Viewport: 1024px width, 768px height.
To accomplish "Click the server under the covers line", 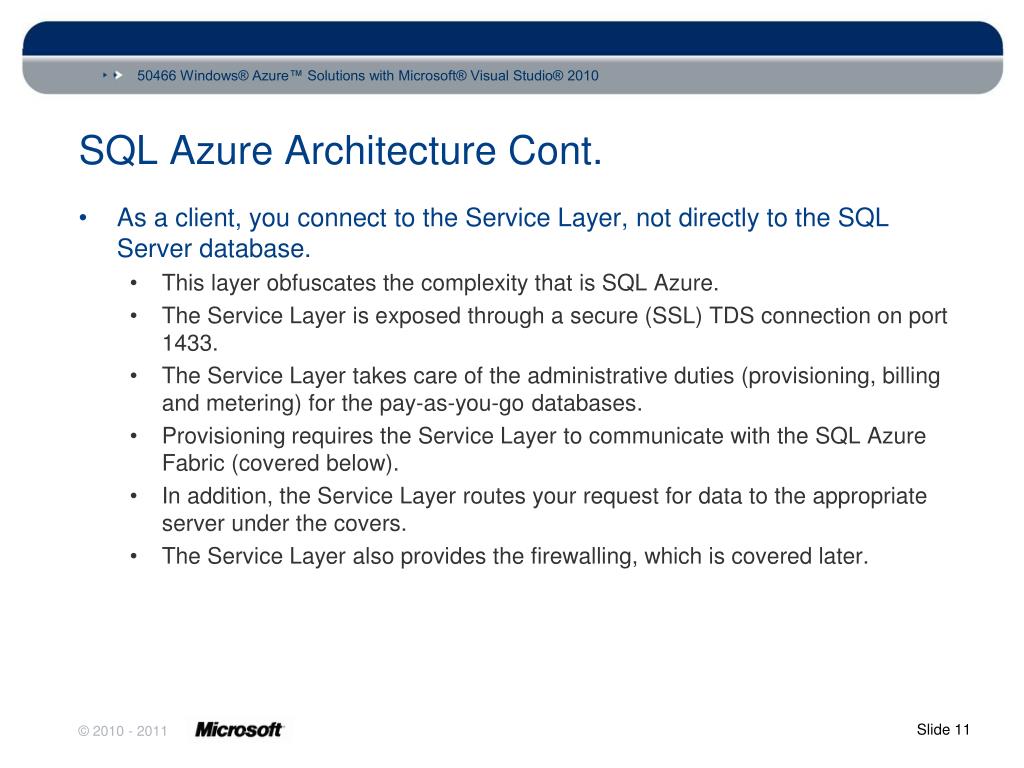I will [x=284, y=524].
